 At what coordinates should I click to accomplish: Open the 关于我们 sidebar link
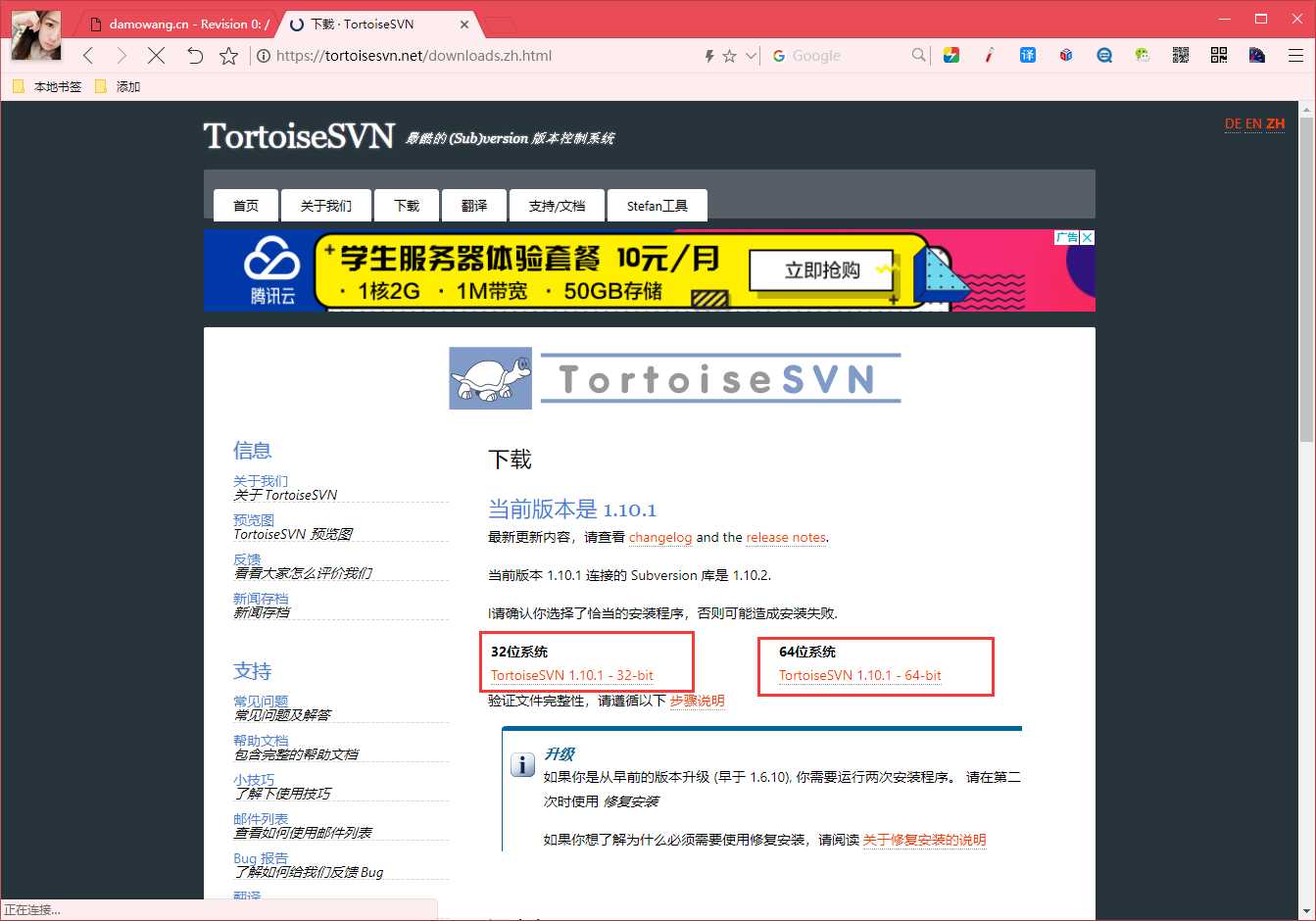coord(261,481)
